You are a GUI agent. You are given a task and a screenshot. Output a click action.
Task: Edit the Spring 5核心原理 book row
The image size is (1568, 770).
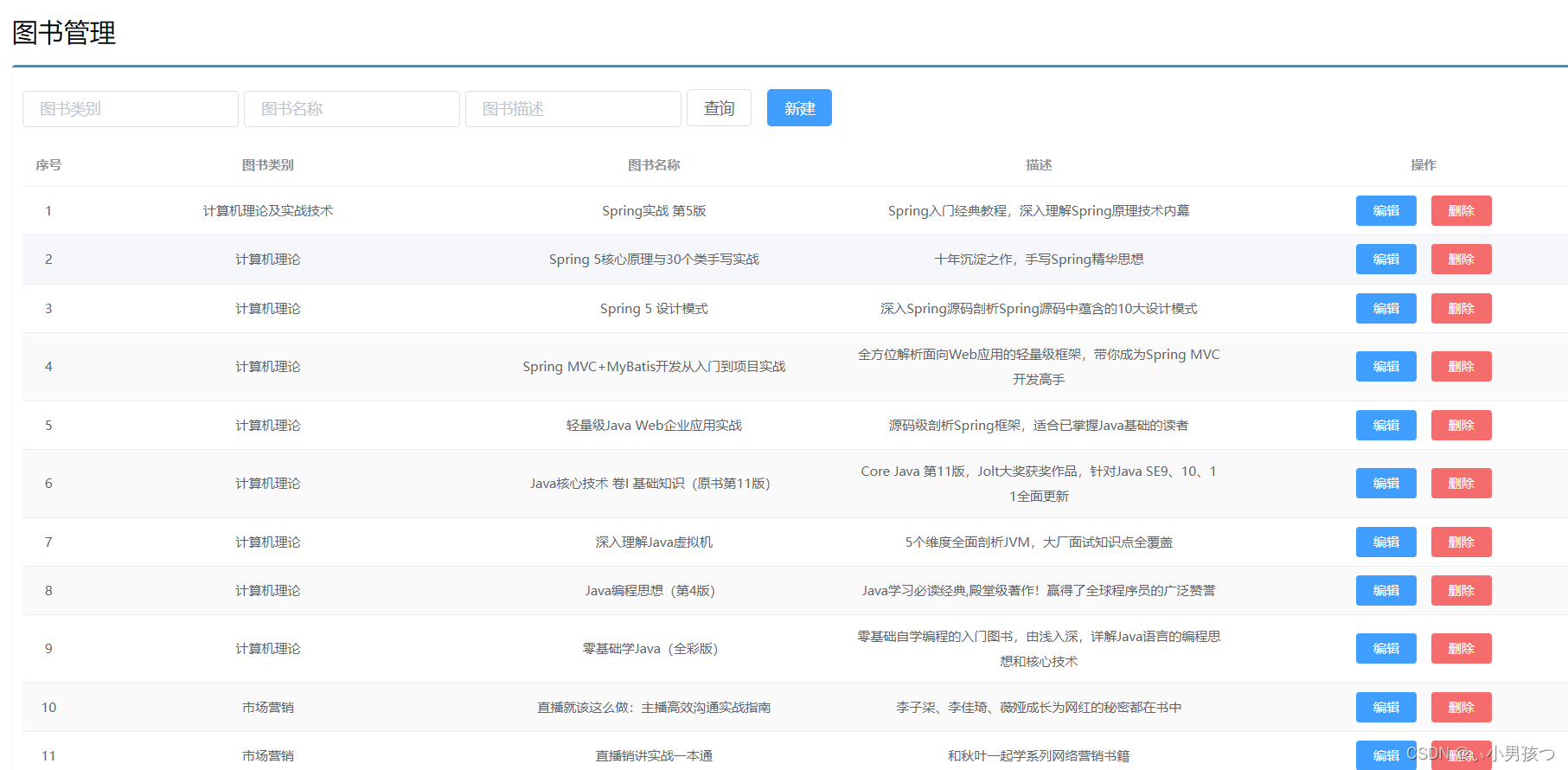[x=1386, y=260]
